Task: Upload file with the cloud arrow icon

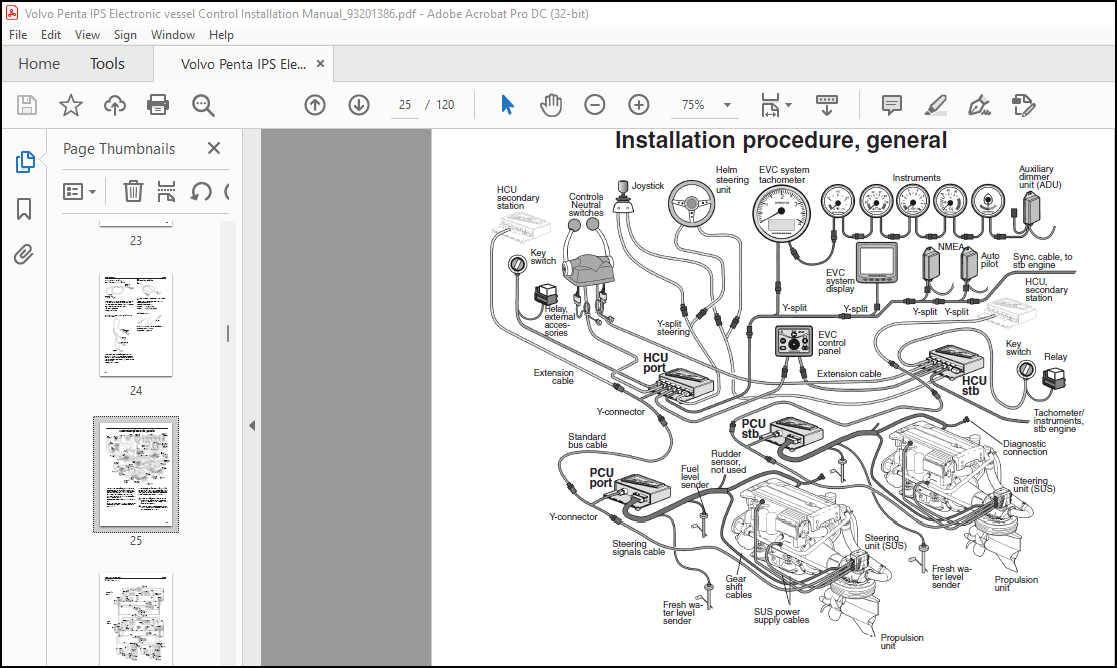Action: tap(115, 105)
